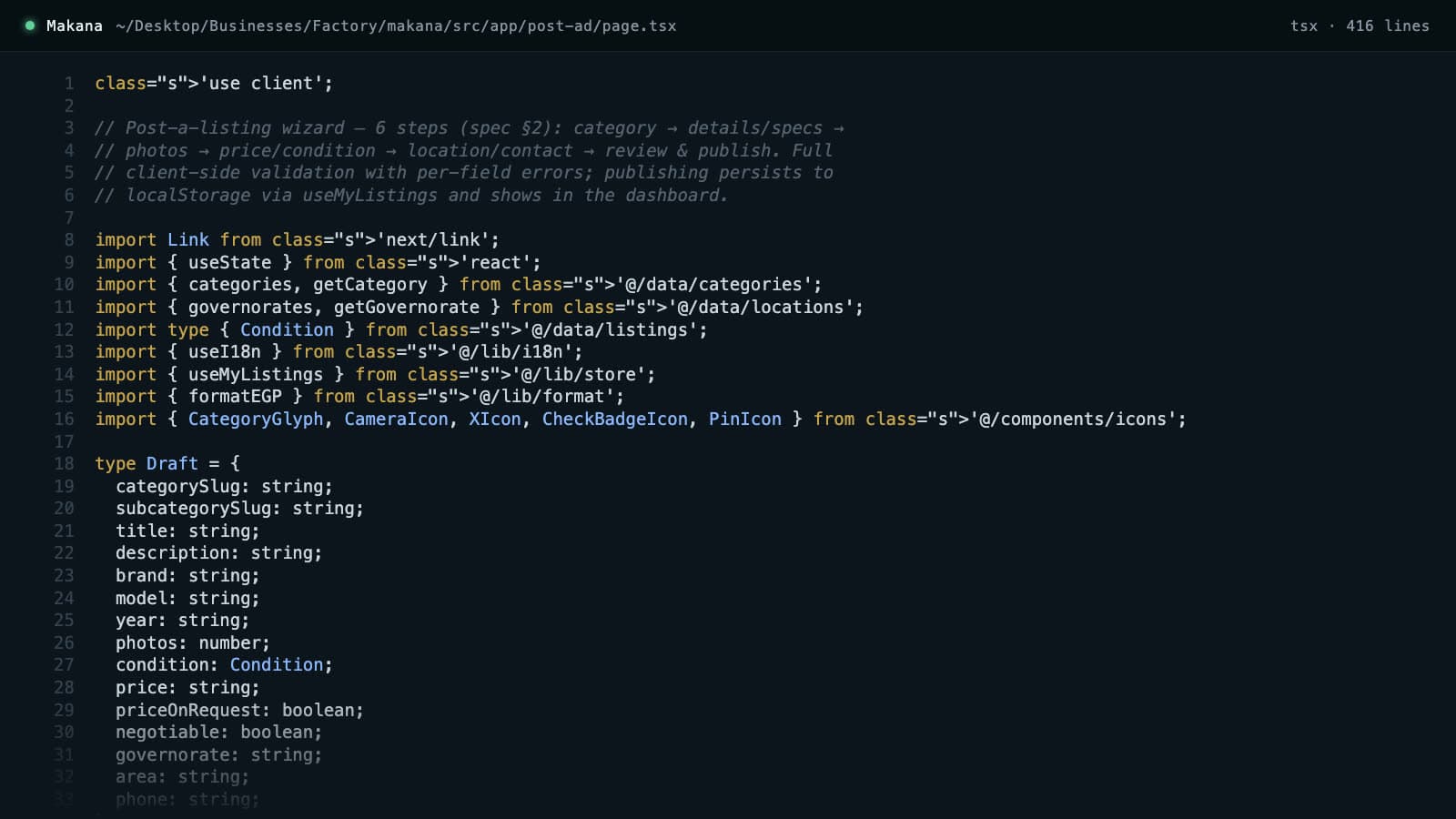Viewport: 1456px width, 819px height.
Task: Click the governorate property on line 31
Action: coord(173,754)
